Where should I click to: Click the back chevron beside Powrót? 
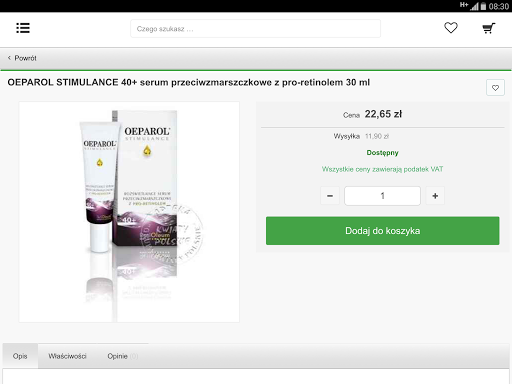click(x=9, y=58)
